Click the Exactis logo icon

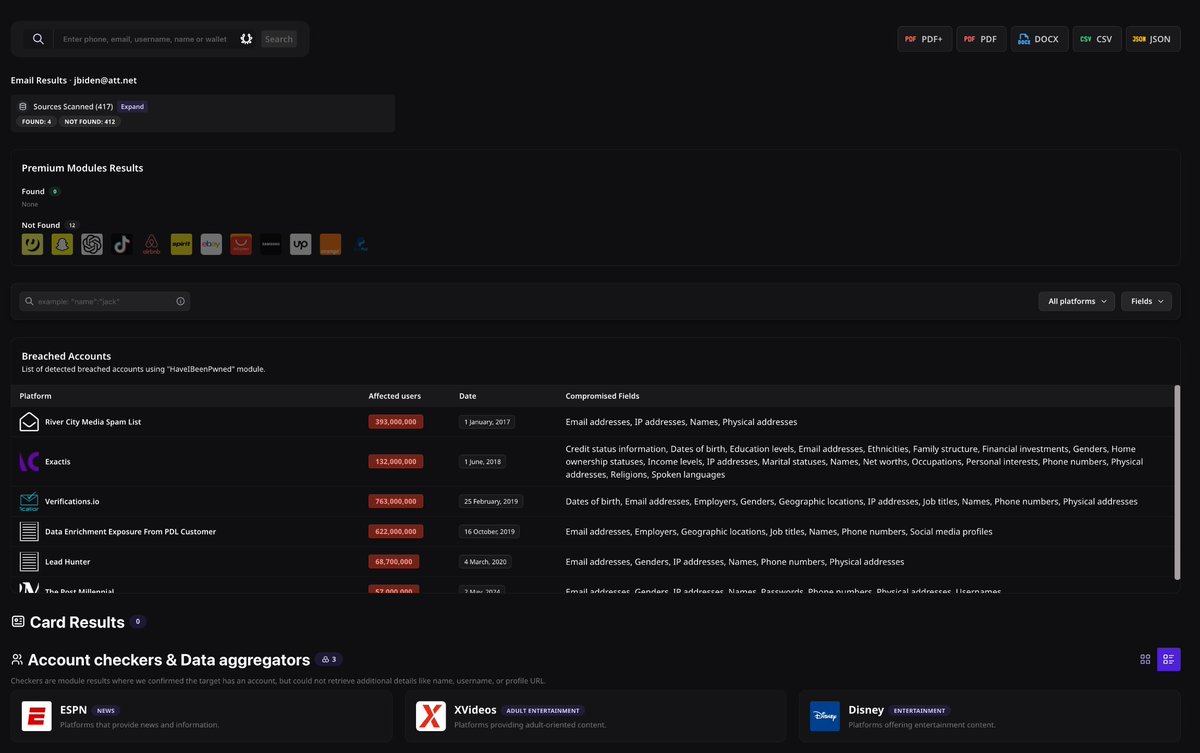(29, 462)
